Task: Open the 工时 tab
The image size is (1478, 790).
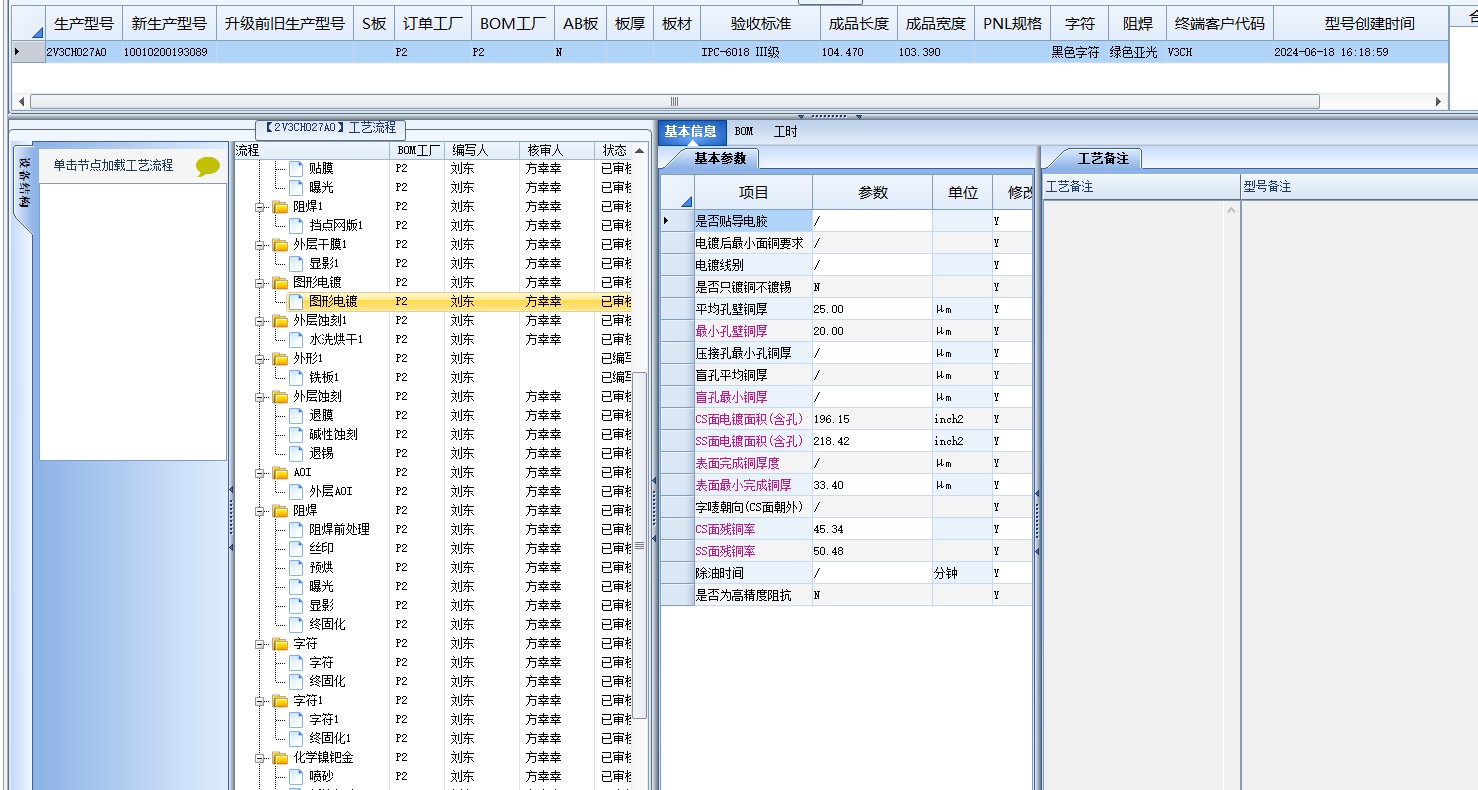Action: [786, 131]
